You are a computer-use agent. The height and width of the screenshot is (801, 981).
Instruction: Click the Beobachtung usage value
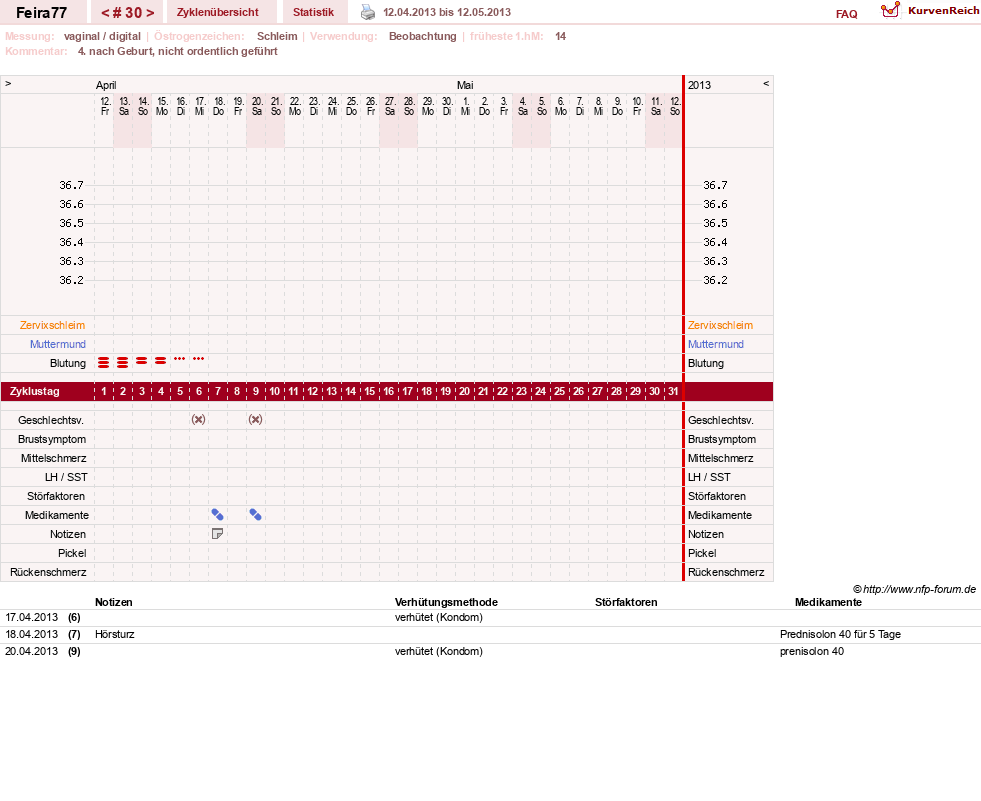pyautogui.click(x=422, y=36)
